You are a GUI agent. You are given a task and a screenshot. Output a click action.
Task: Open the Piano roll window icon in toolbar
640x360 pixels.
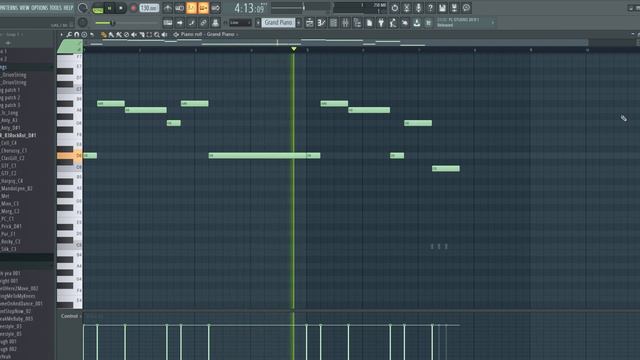coord(321,22)
